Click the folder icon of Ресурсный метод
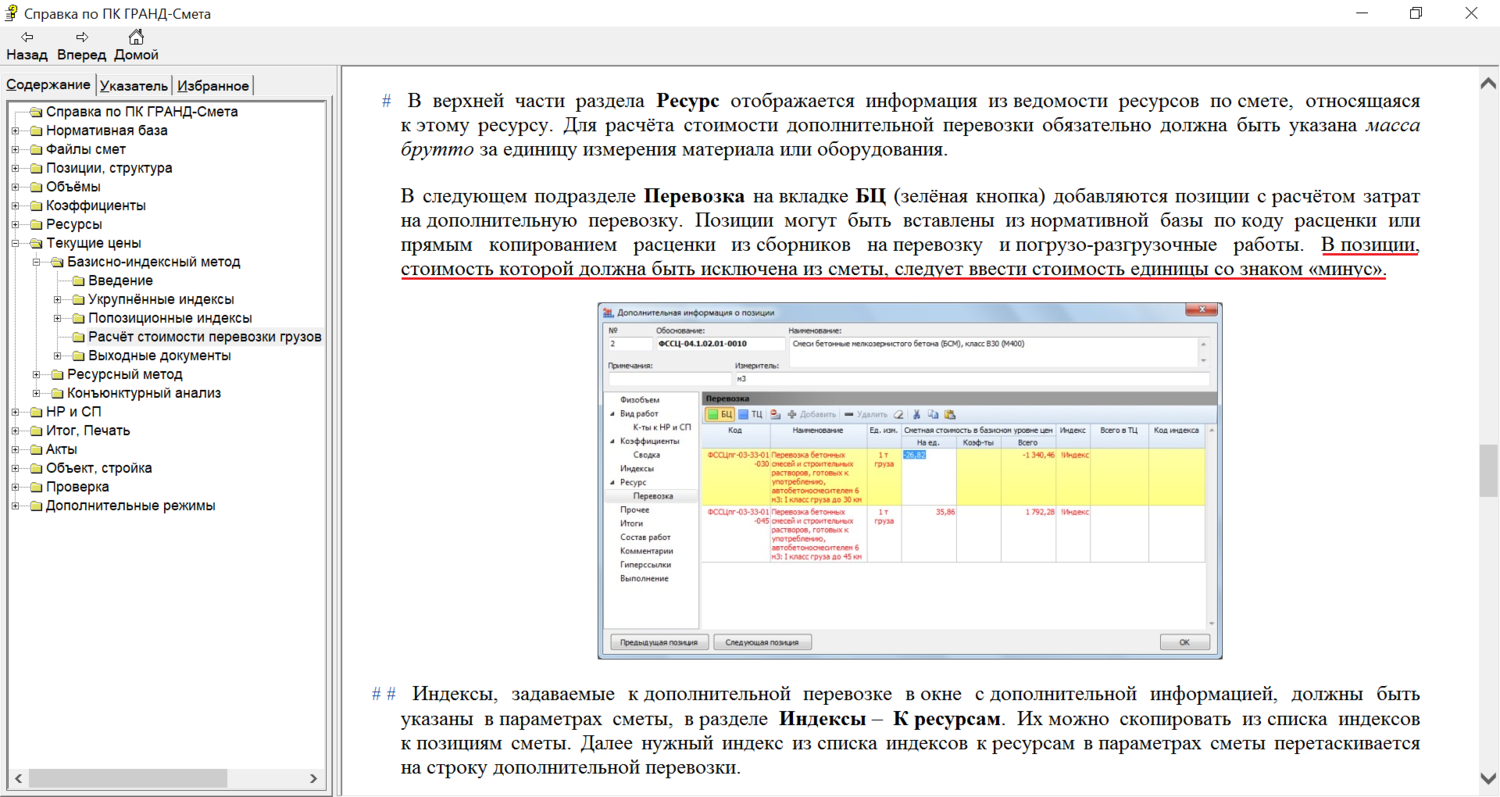Screen dimensions: 1500x797 (x=57, y=374)
